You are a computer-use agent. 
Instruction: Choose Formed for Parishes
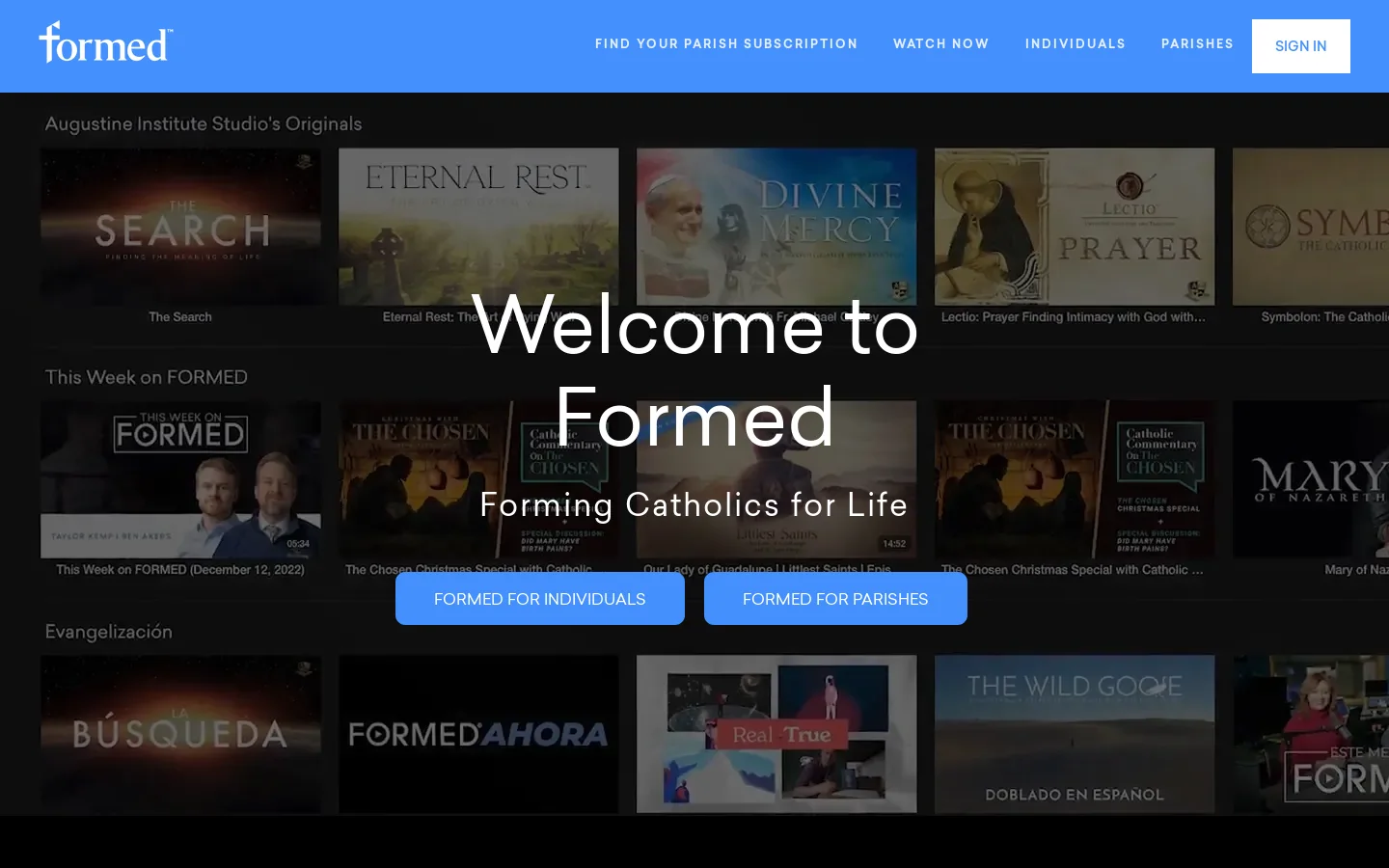[x=835, y=599]
